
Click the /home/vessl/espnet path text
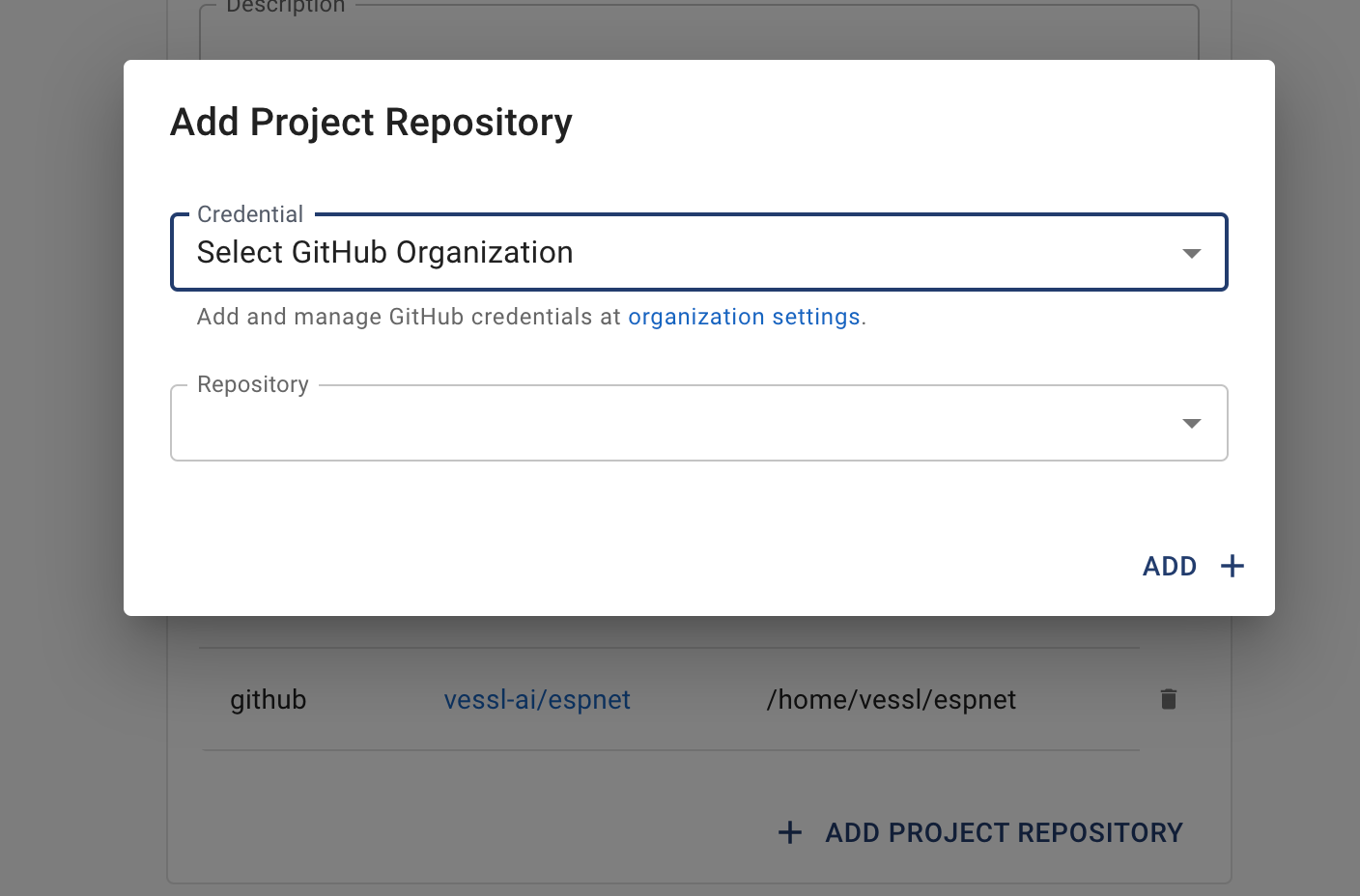[891, 700]
